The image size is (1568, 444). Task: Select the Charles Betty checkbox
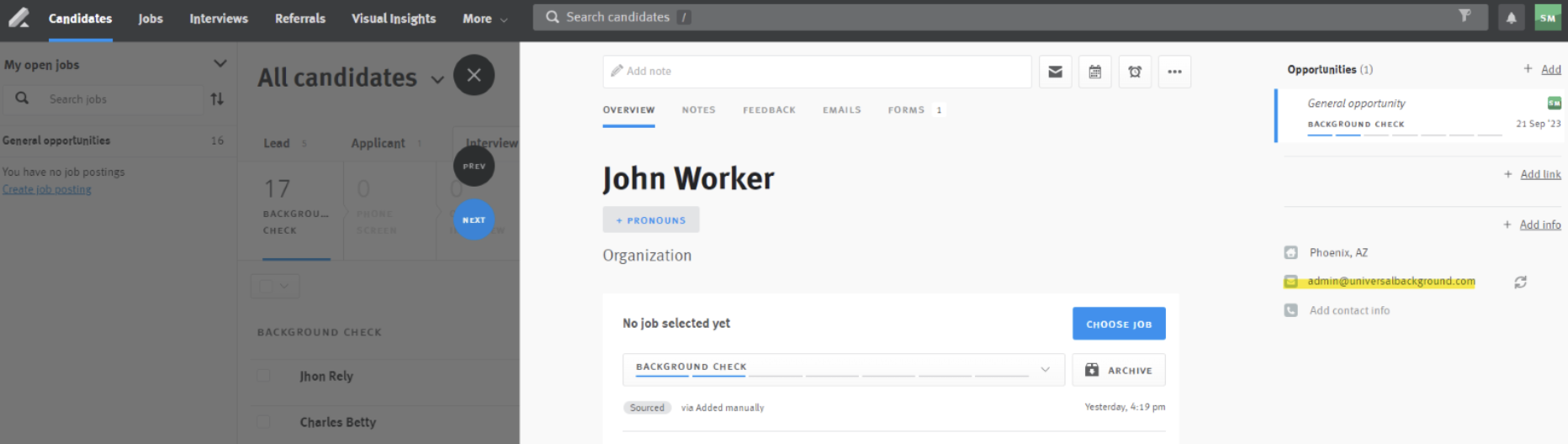[x=263, y=422]
